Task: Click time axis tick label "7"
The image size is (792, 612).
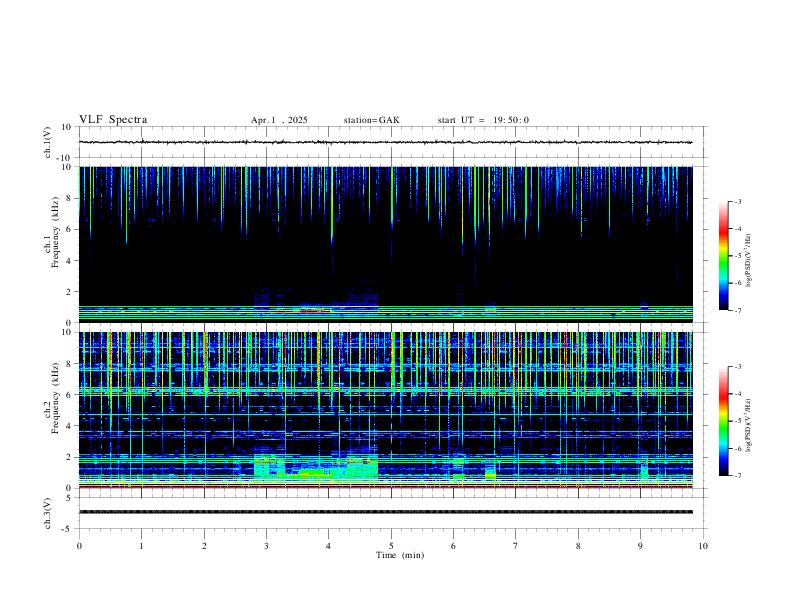Action: coord(516,546)
